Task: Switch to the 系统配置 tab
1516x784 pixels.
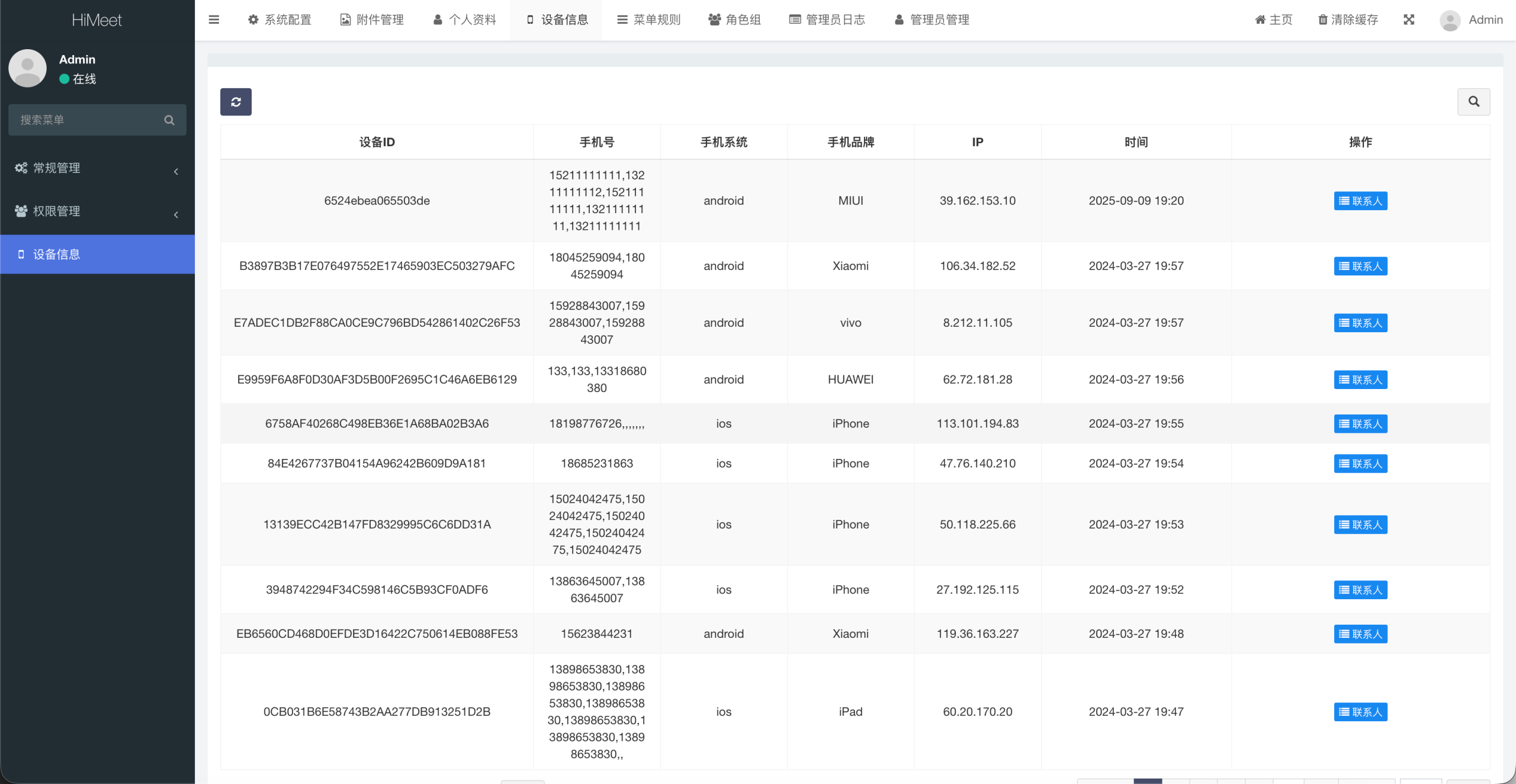Action: (280, 20)
